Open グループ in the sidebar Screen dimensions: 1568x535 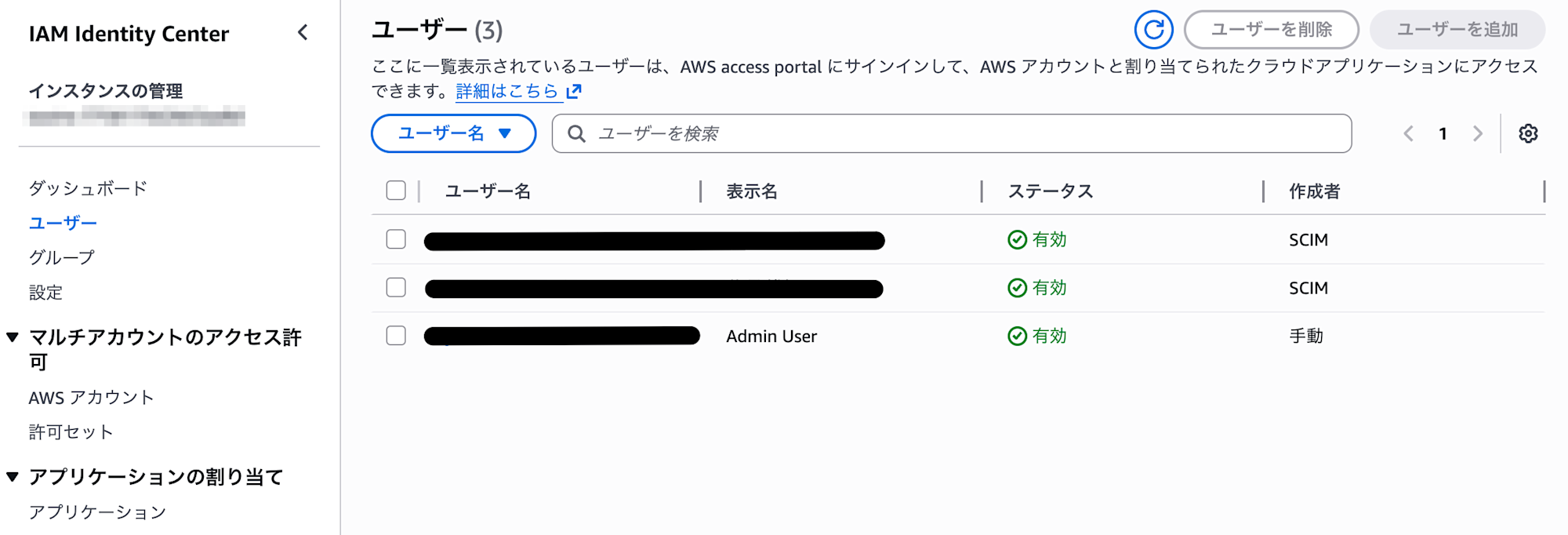pyautogui.click(x=61, y=257)
